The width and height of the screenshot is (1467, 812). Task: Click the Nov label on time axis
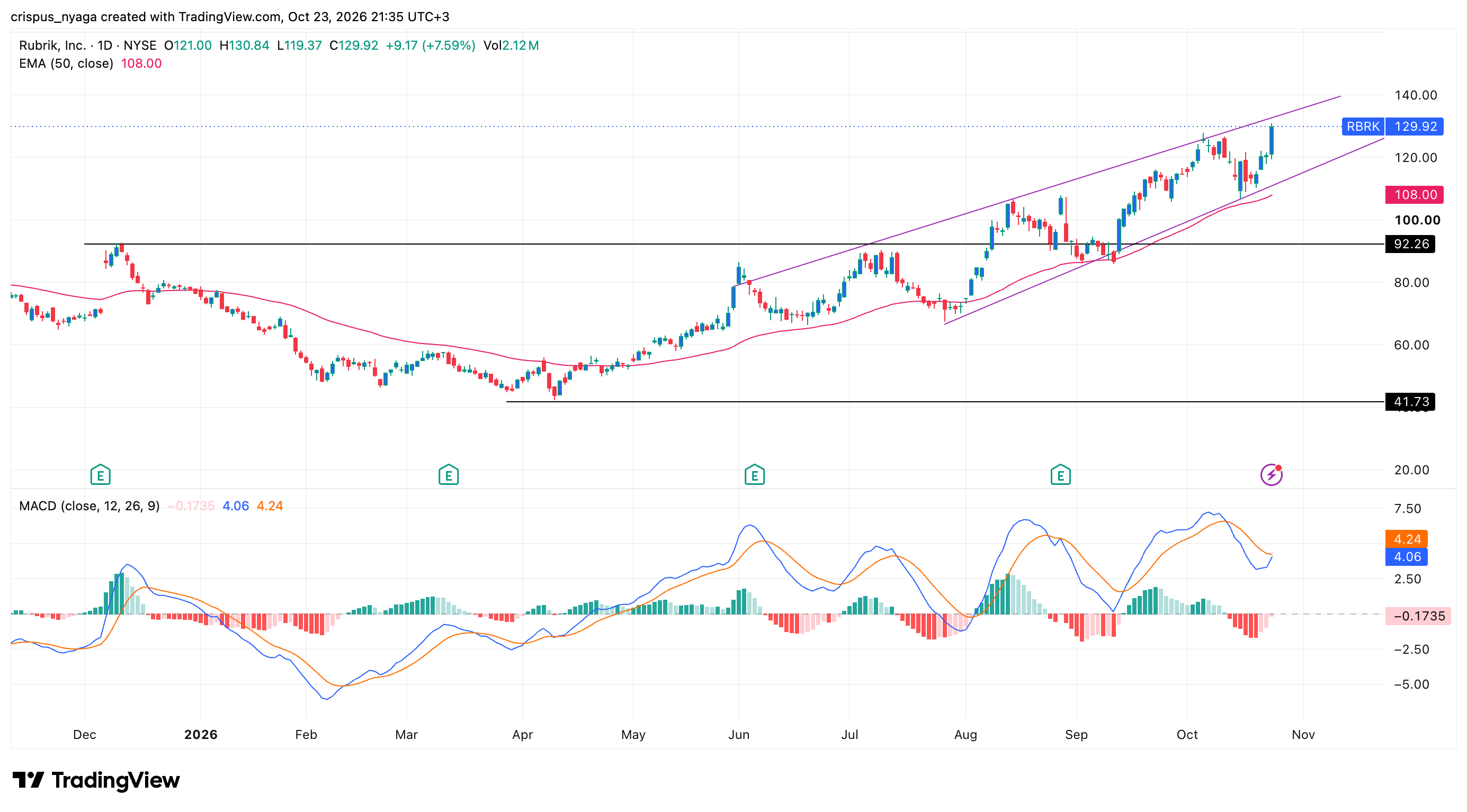click(x=1303, y=735)
